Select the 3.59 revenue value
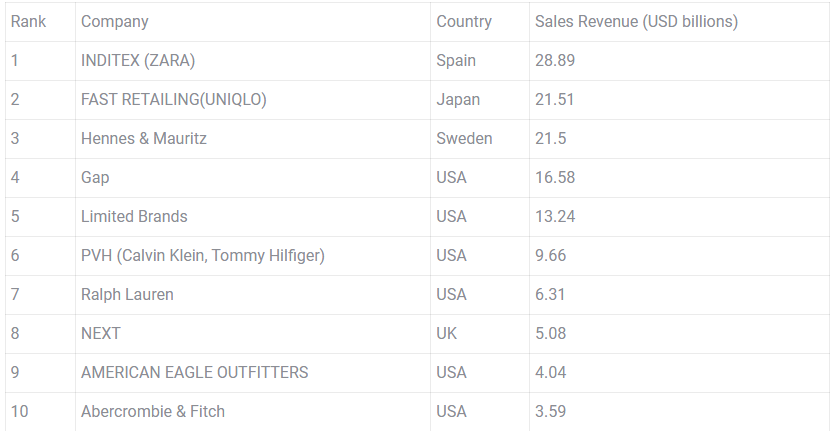Viewport: 835px width, 431px height. pos(551,412)
